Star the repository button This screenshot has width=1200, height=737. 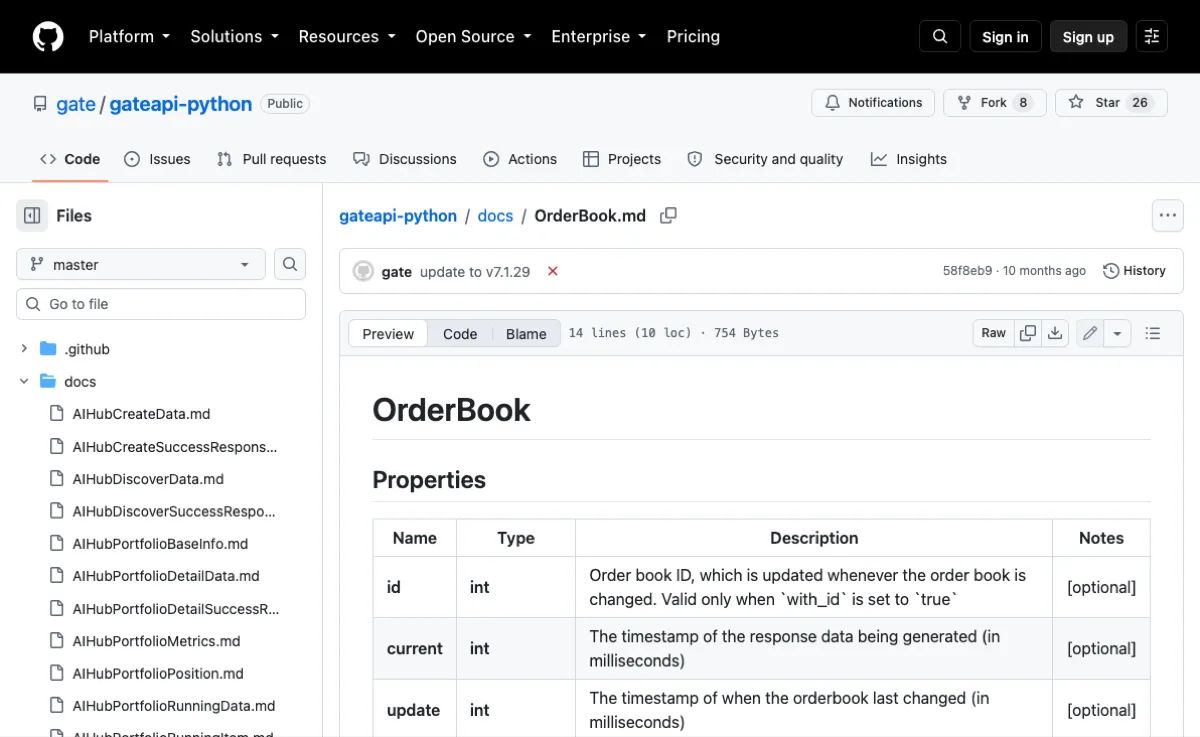1111,103
